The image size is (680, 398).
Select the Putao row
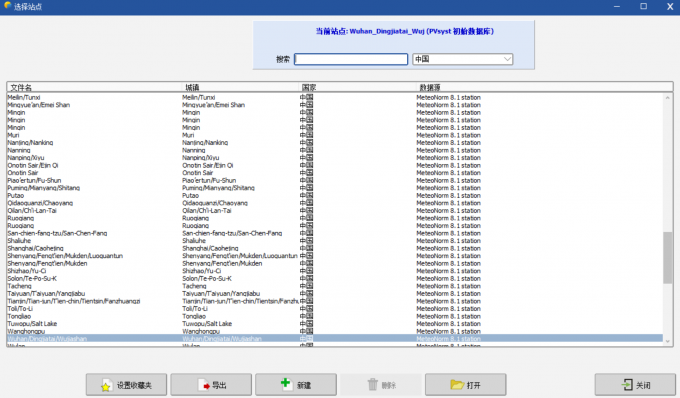335,196
